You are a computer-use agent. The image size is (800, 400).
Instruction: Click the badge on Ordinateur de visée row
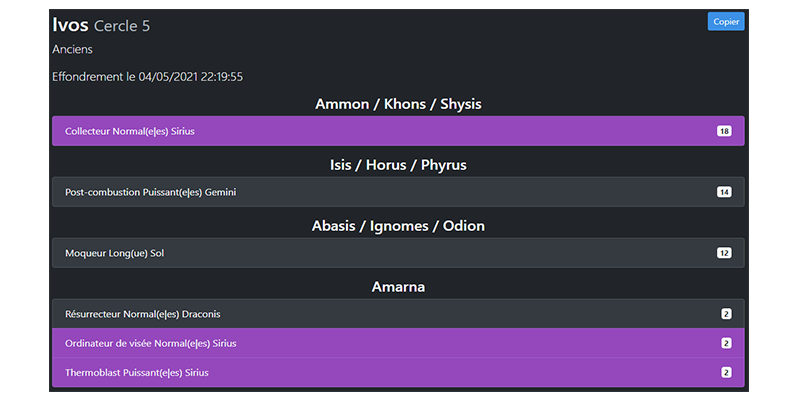click(726, 343)
